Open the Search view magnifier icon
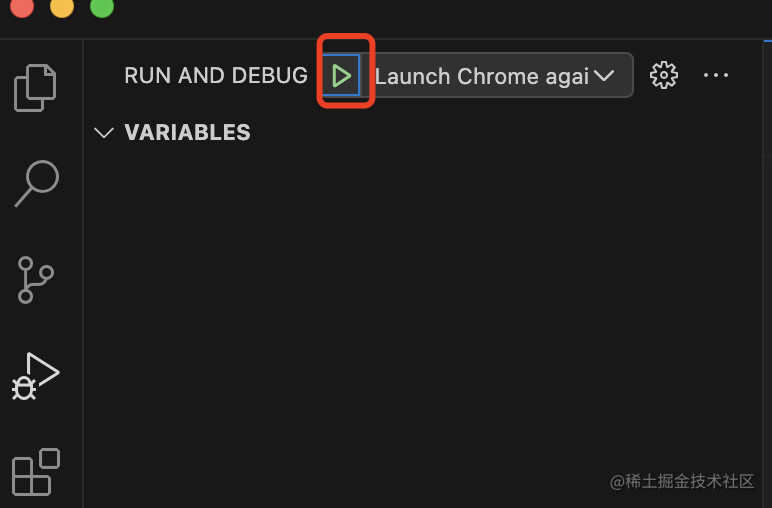Viewport: 772px width, 508px height. pyautogui.click(x=37, y=183)
